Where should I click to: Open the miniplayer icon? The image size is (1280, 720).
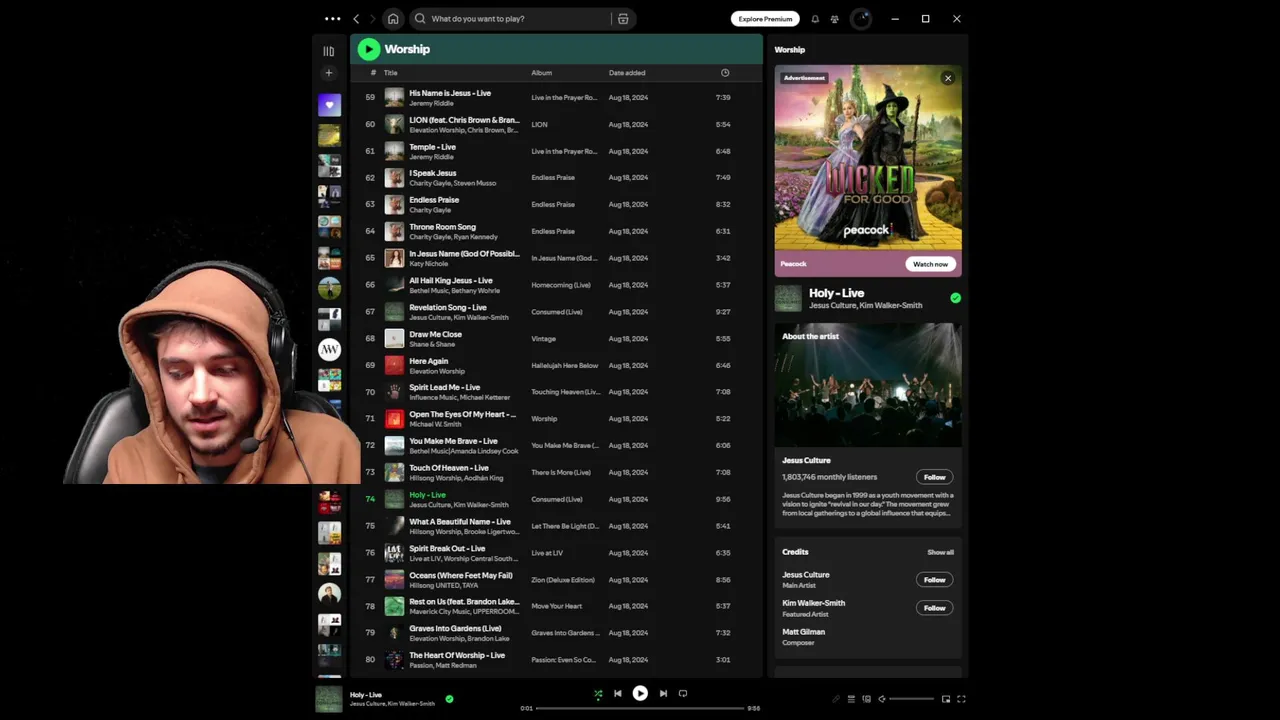click(x=946, y=699)
